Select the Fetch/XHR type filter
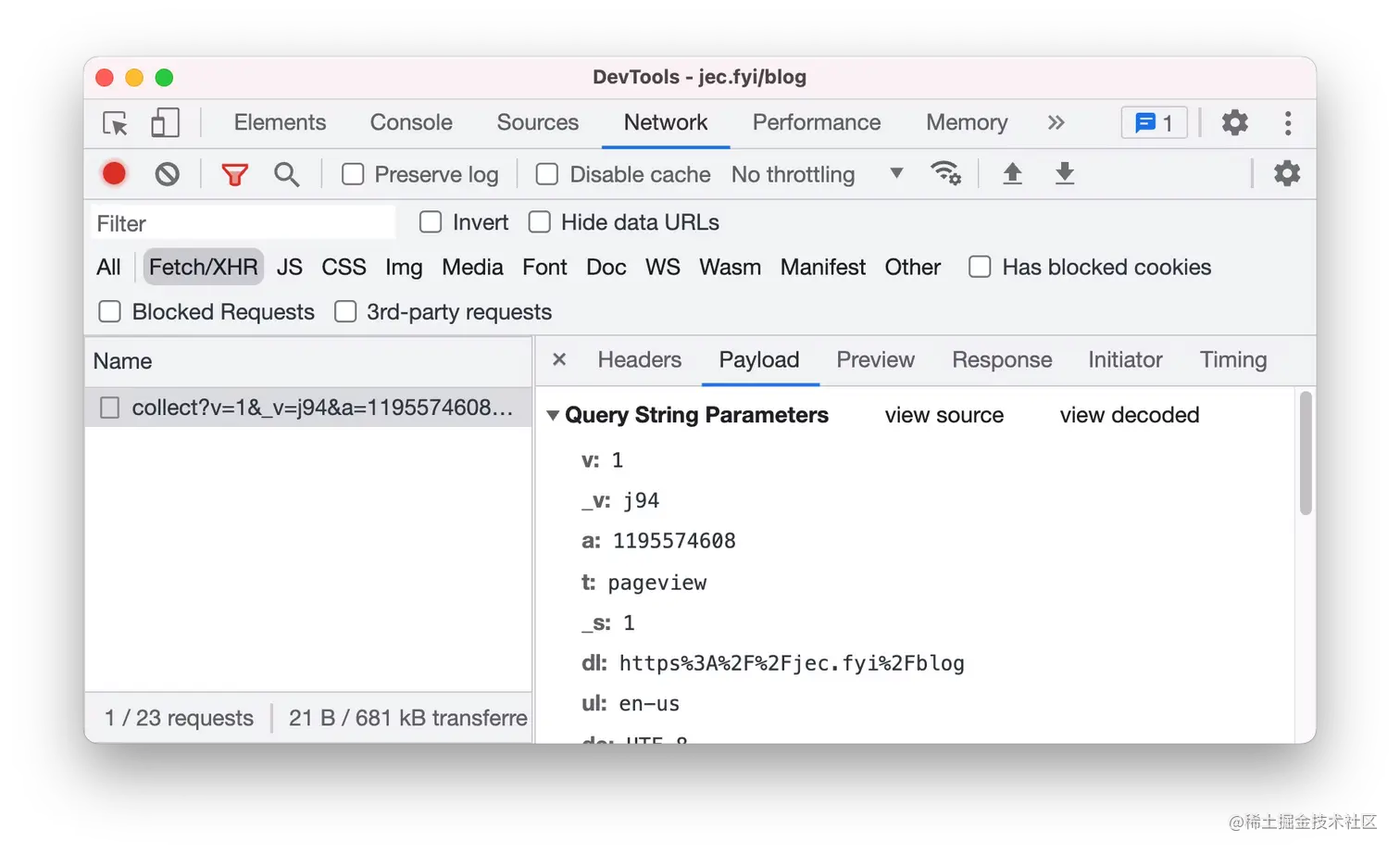The height and width of the screenshot is (854, 1400). (204, 267)
